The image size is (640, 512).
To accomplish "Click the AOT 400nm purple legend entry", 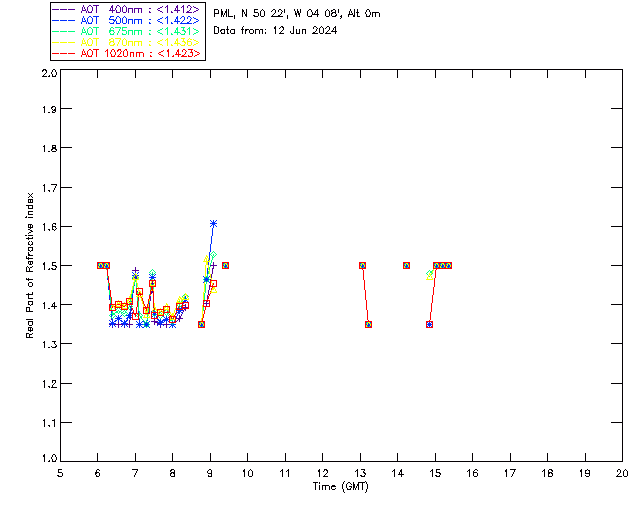I will tap(126, 9).
